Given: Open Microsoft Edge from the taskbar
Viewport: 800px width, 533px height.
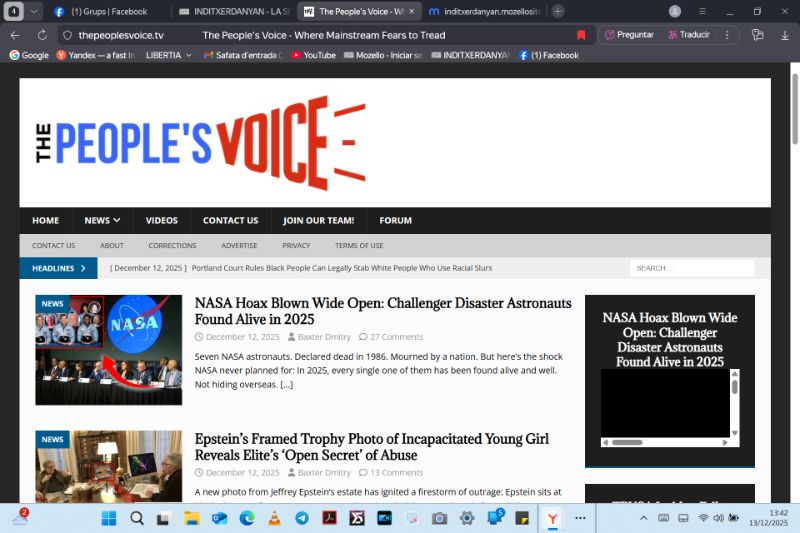Looking at the screenshot, I should click(246, 518).
